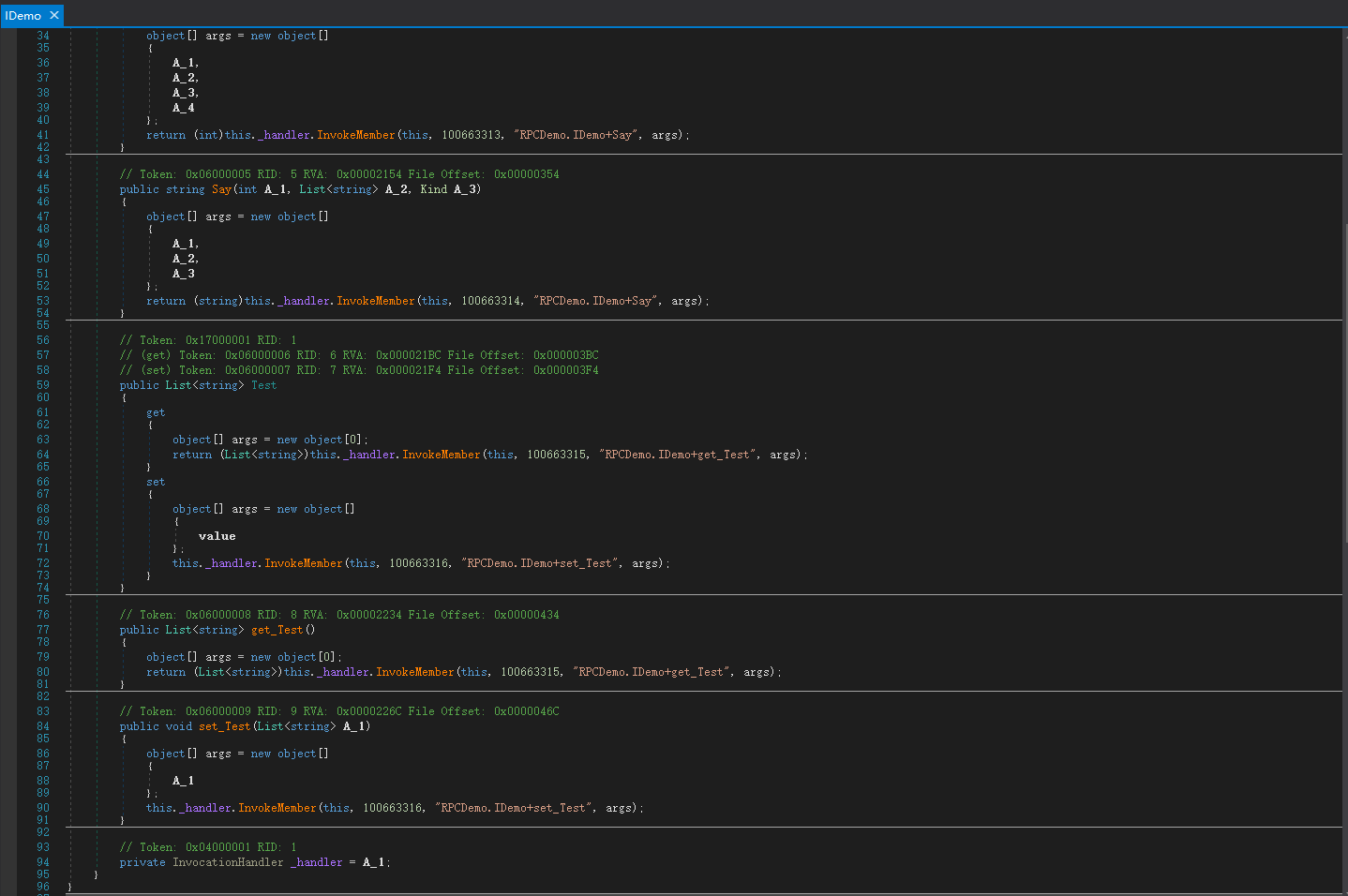Screen dimensions: 1348x896
Task: Click line number 94 in the gutter
Action: pyautogui.click(x=43, y=862)
